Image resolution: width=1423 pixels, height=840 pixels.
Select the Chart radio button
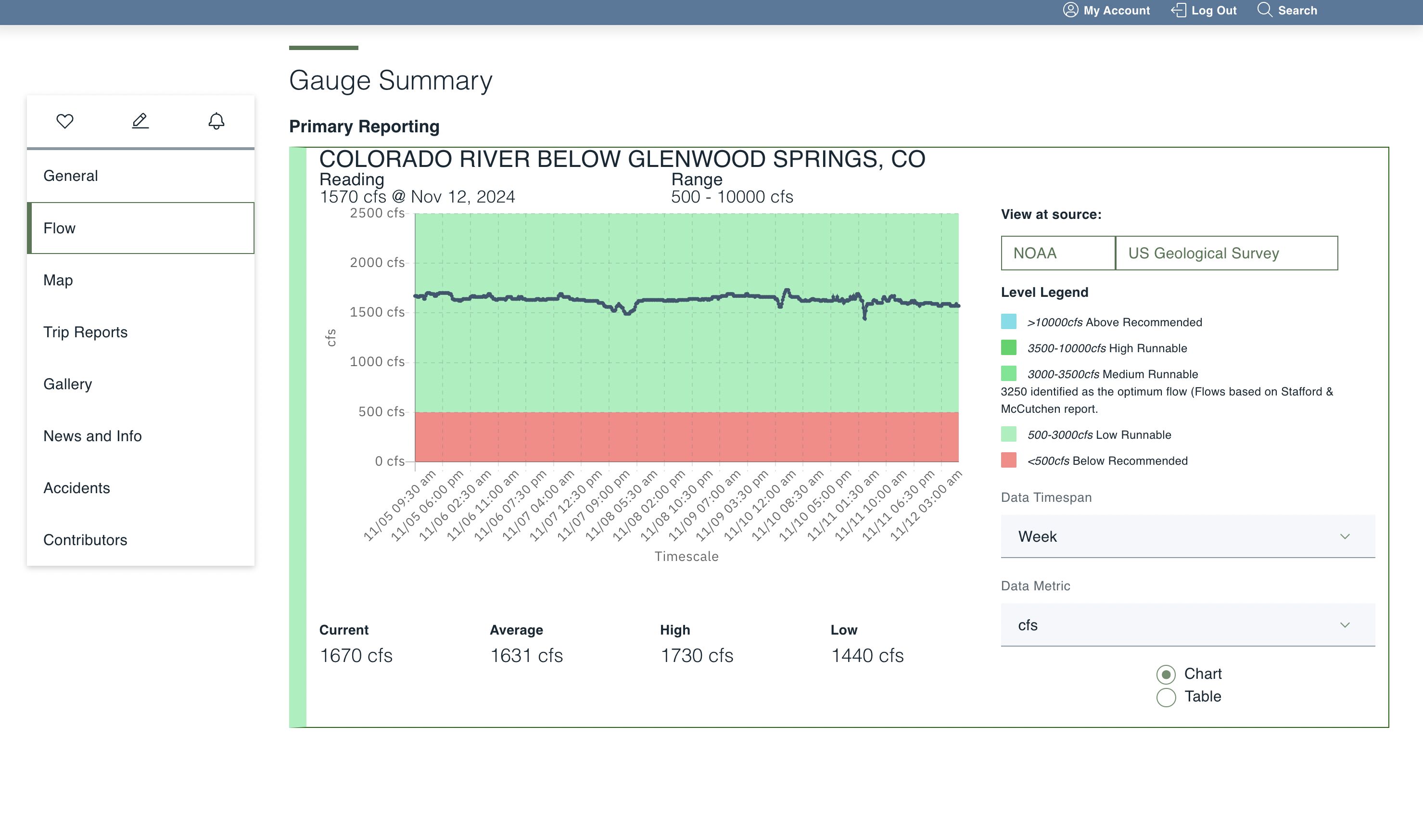pos(1167,674)
